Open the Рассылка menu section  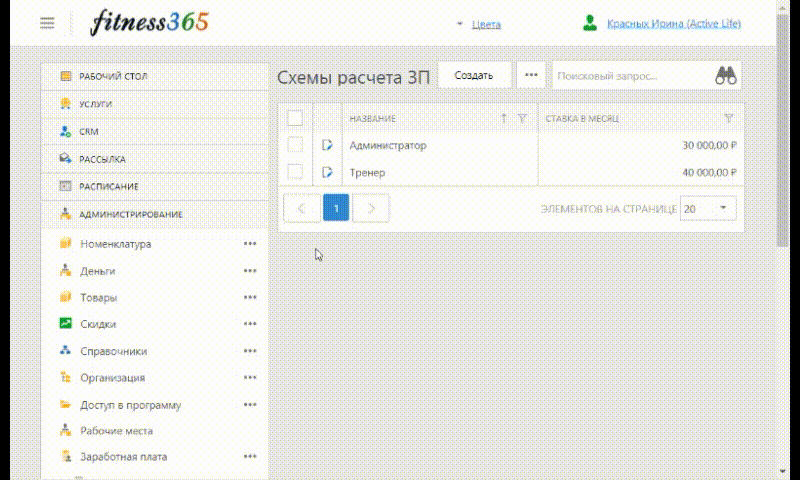pyautogui.click(x=155, y=159)
